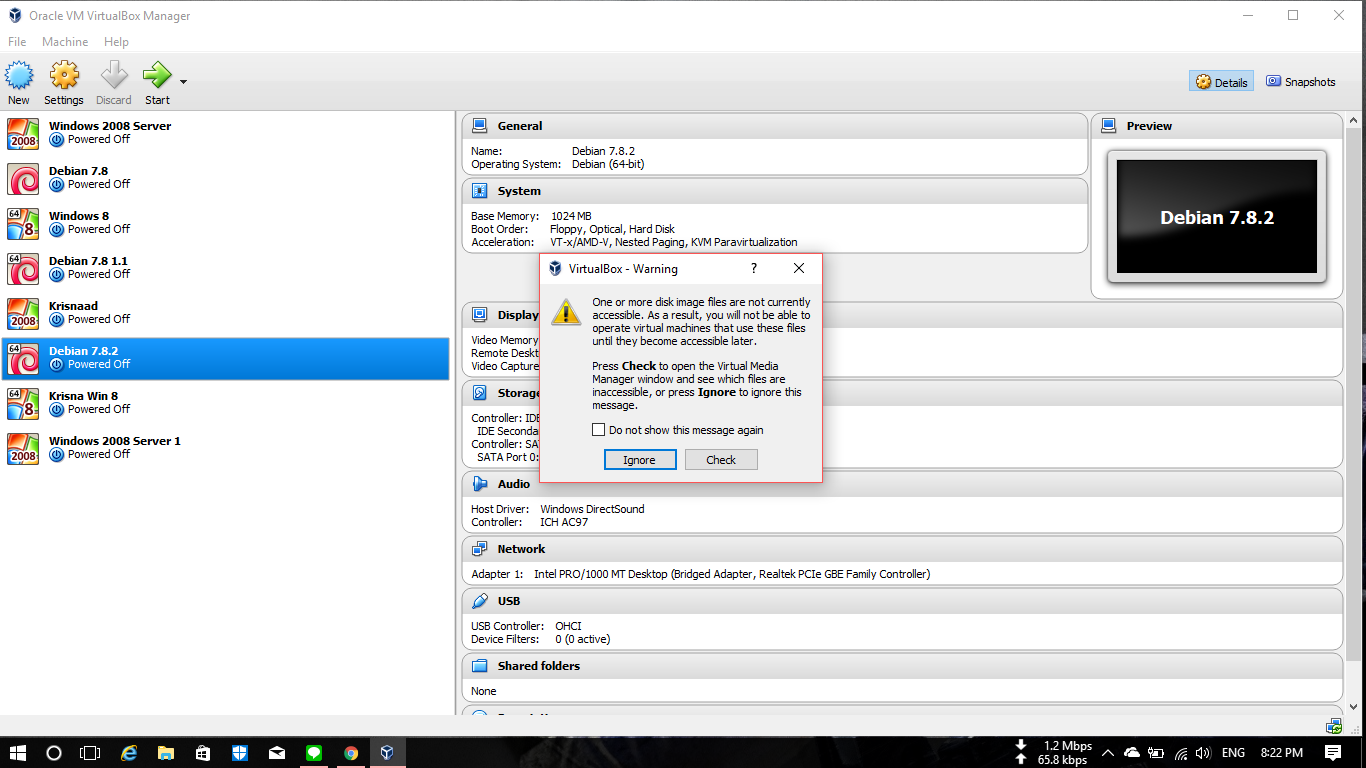Click the yellow warning triangle icon
The image size is (1366, 768).
(x=566, y=312)
